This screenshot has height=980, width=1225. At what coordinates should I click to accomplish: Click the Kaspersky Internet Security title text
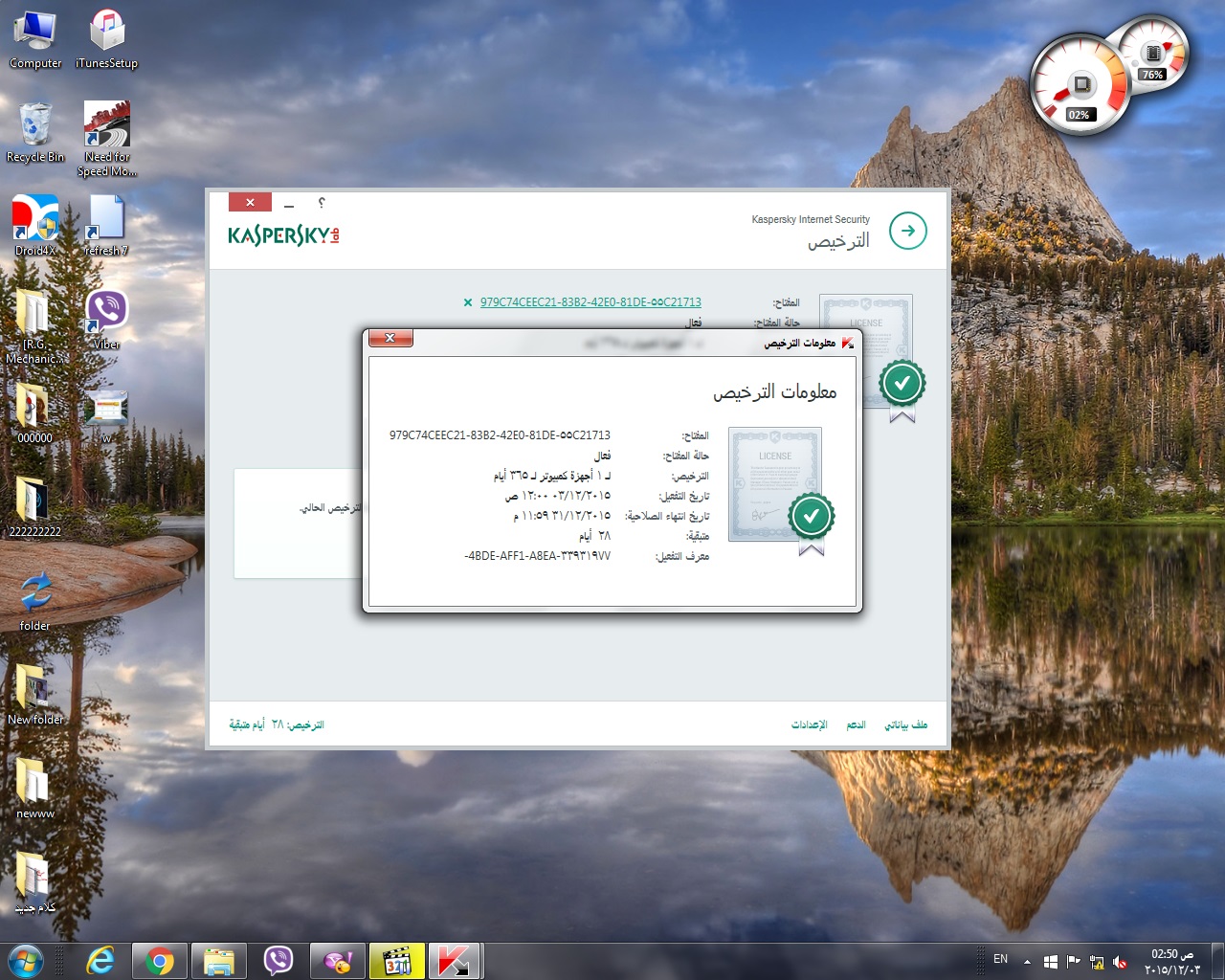[811, 219]
